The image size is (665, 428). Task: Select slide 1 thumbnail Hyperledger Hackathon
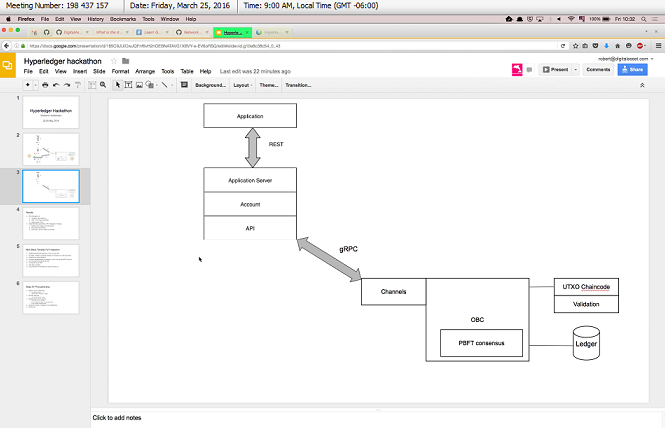click(51, 112)
